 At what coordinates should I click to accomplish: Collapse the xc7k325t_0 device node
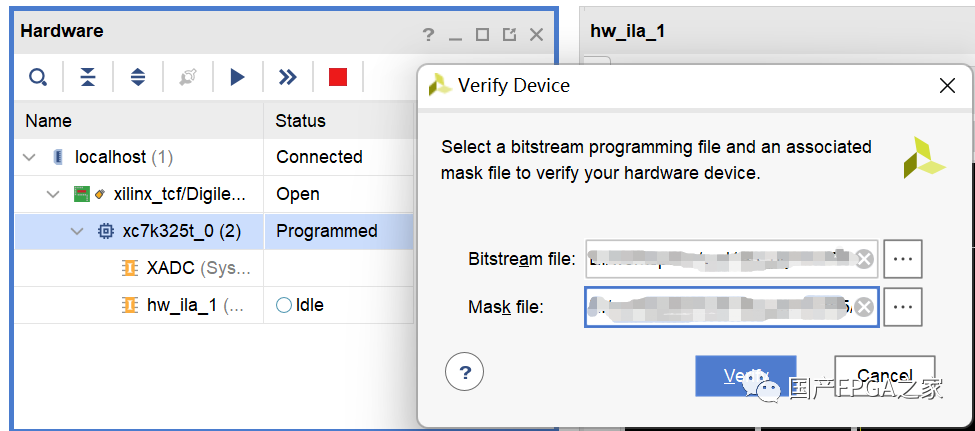coord(76,231)
